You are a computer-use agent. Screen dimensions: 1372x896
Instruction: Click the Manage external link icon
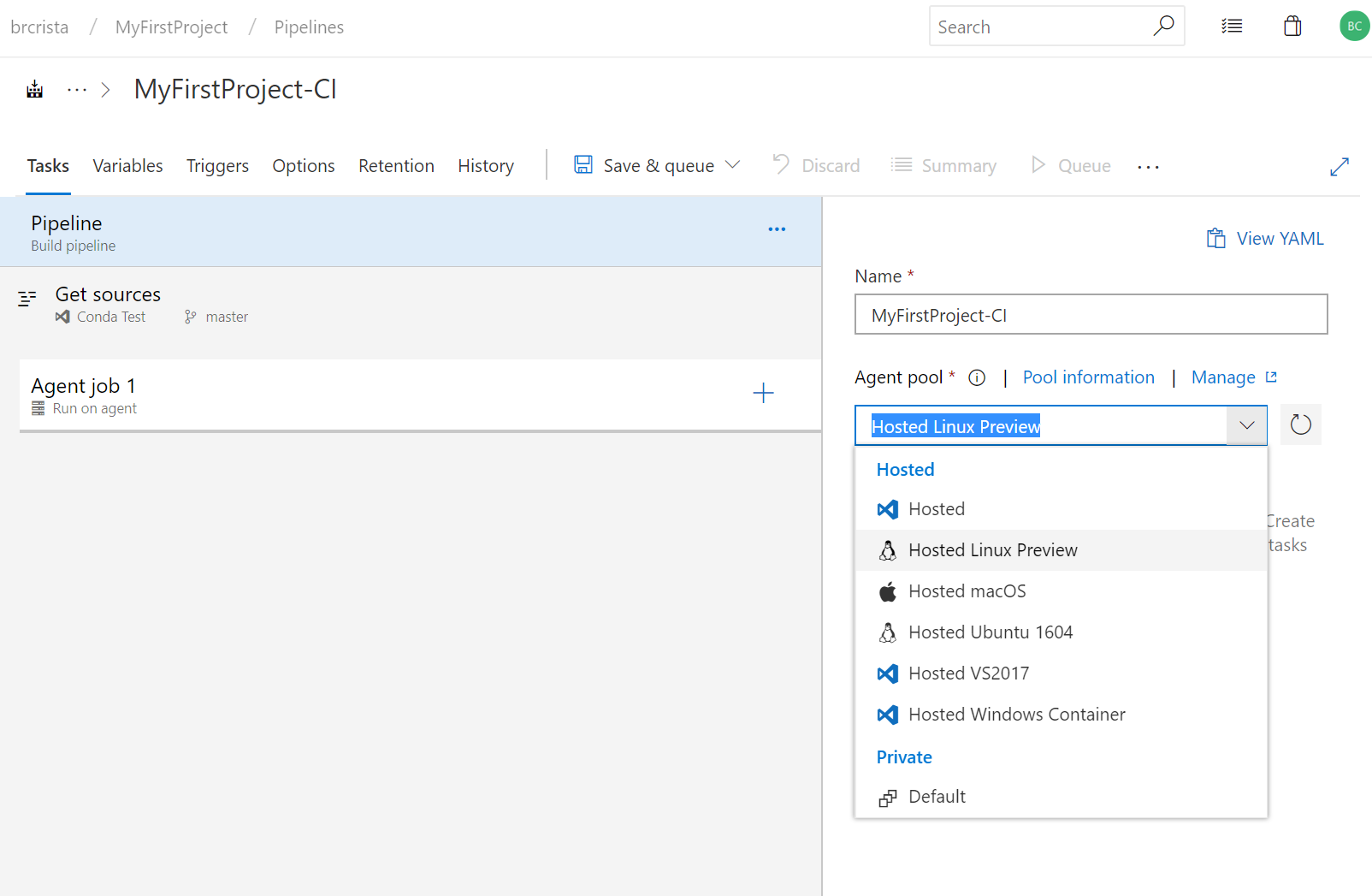tap(1271, 377)
